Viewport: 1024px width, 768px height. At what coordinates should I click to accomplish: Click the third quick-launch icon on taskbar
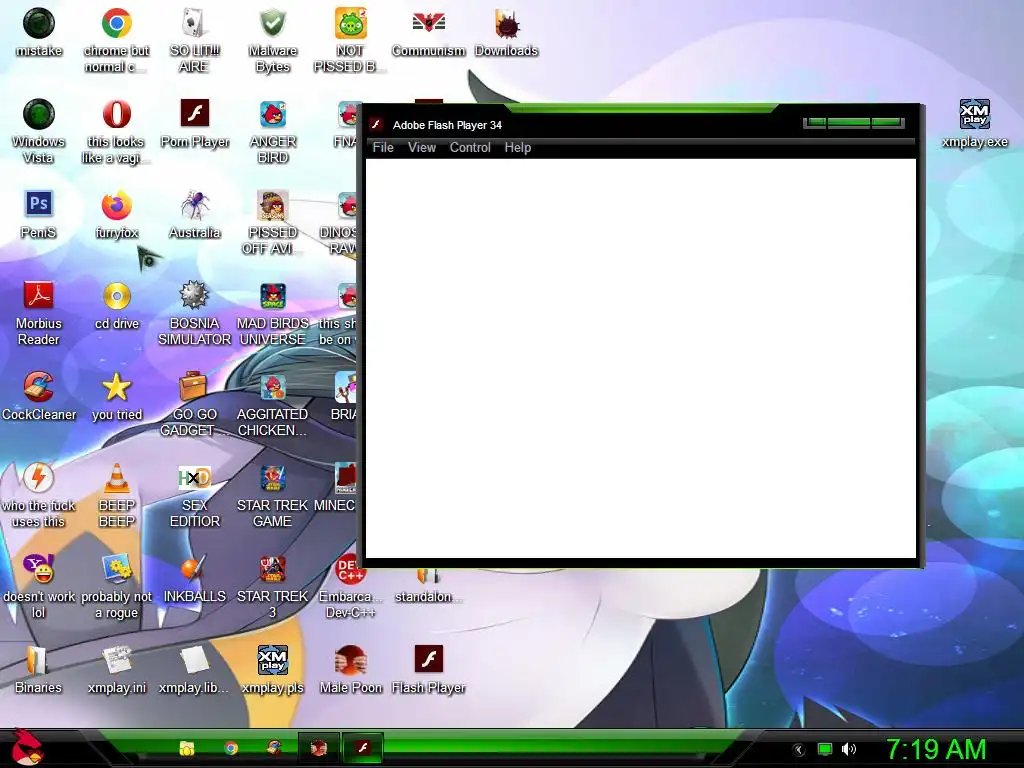coord(274,748)
